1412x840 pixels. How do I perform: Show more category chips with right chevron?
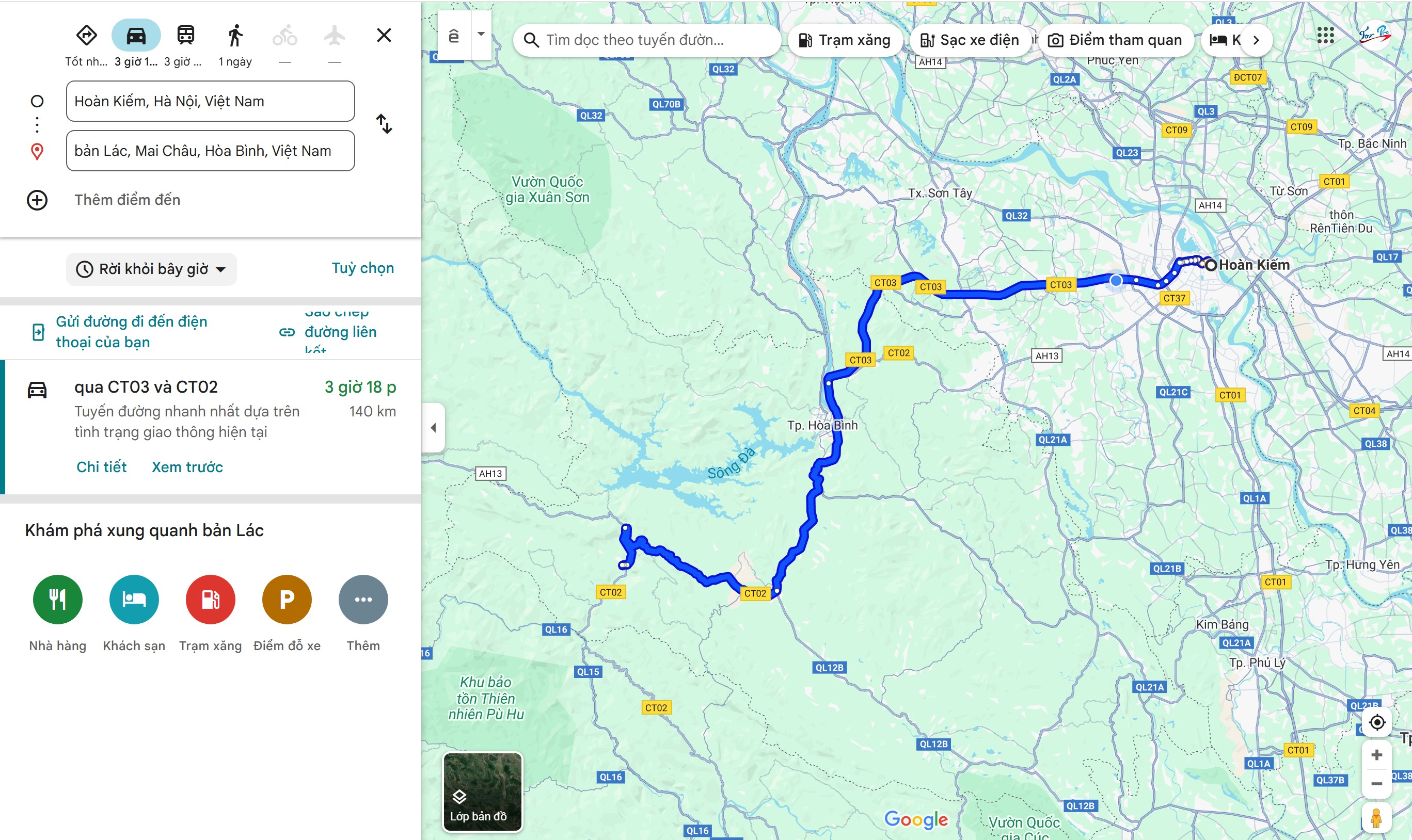point(1256,40)
